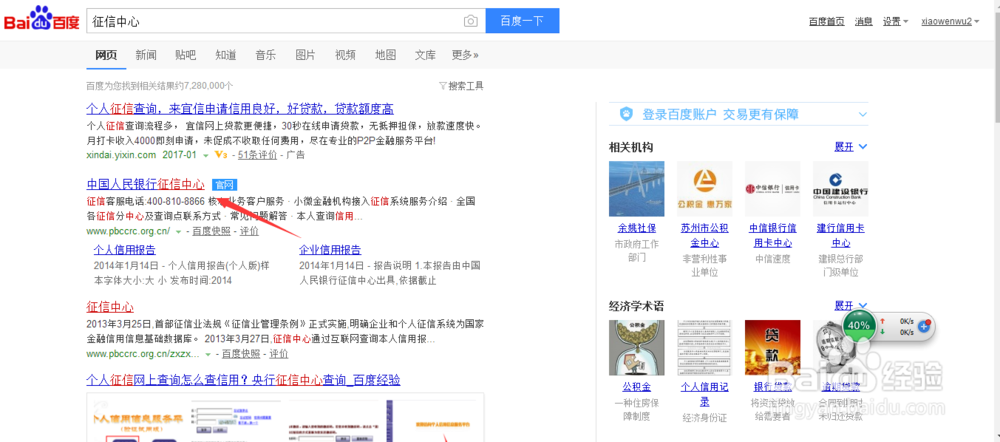Expand 相关机构 section with 展开
Screen dimensions: 1000x442
pos(851,147)
